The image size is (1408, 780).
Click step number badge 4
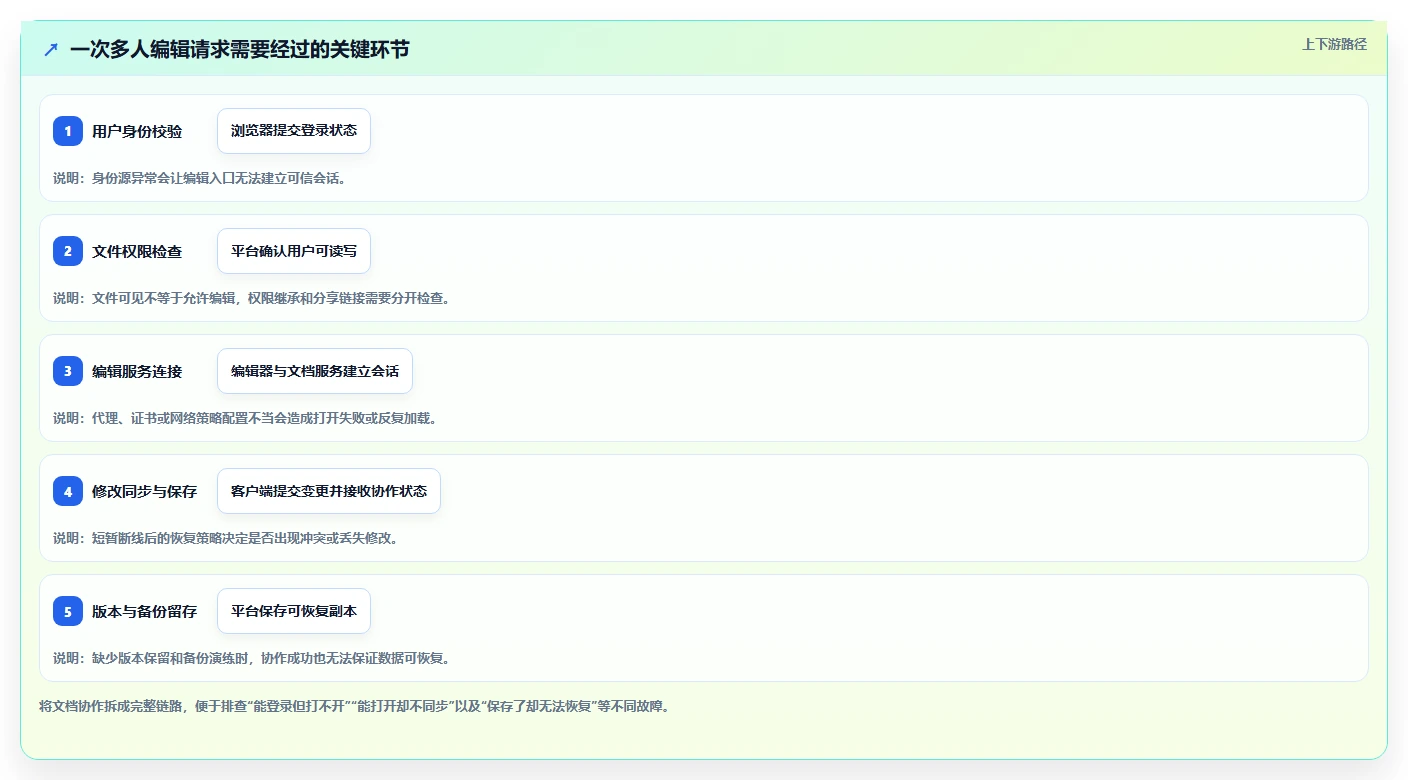click(68, 491)
